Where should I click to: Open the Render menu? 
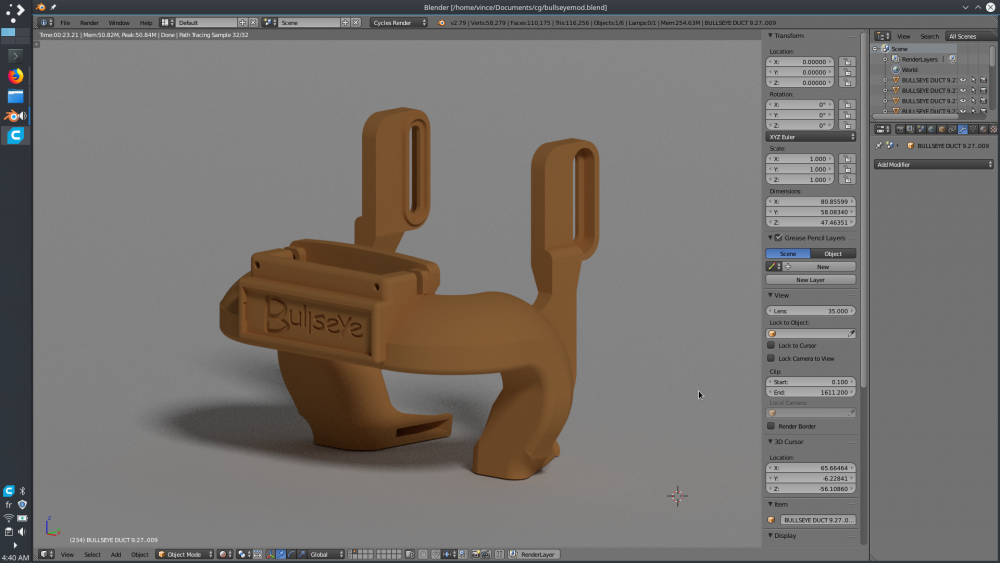(x=89, y=22)
